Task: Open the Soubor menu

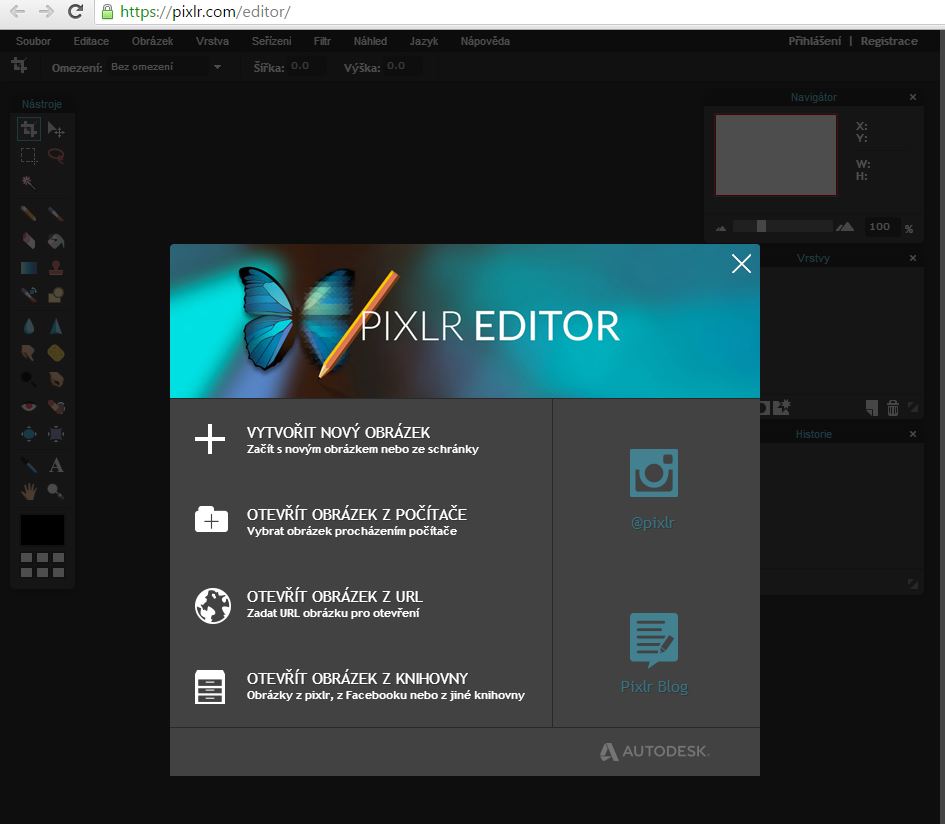Action: click(33, 41)
